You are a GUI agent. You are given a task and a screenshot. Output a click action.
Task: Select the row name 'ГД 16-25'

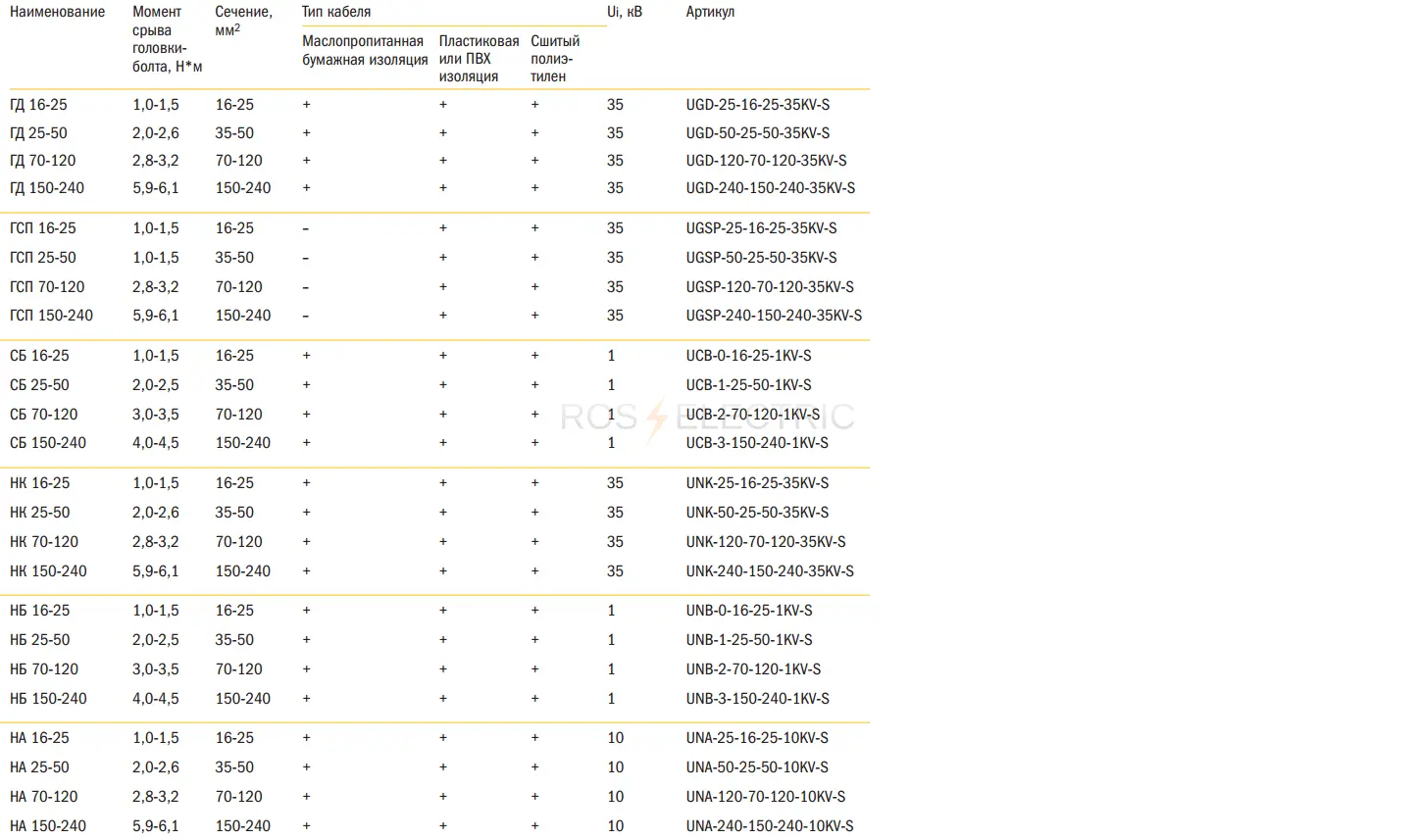point(38,105)
